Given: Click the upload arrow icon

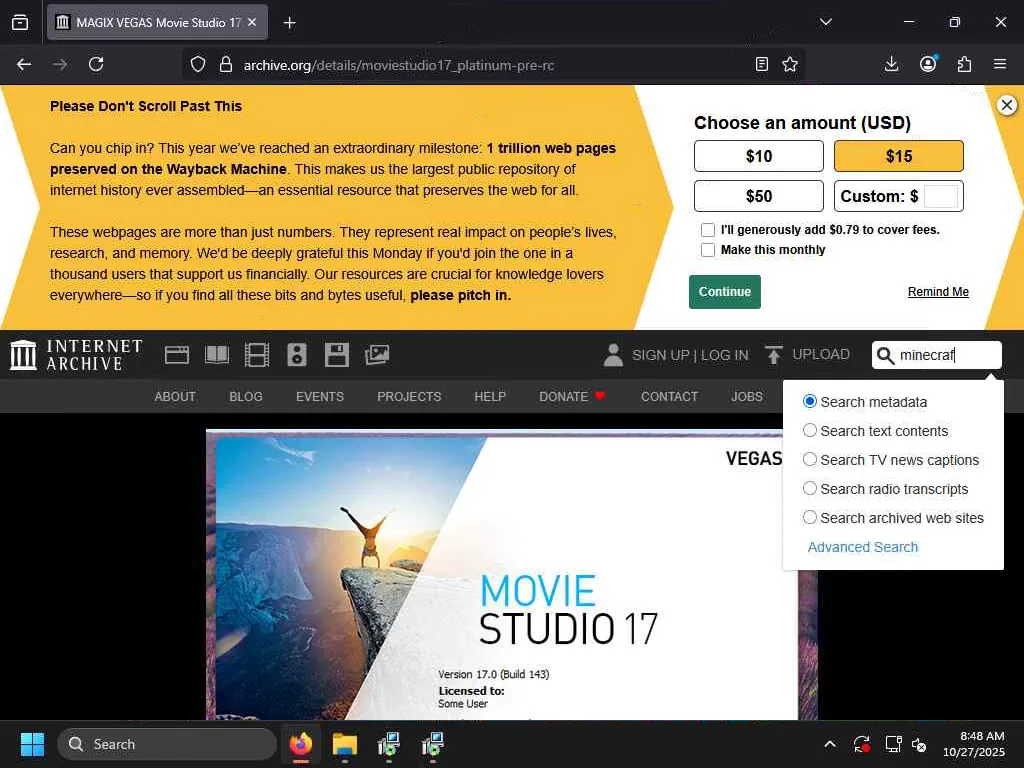Looking at the screenshot, I should tap(773, 355).
